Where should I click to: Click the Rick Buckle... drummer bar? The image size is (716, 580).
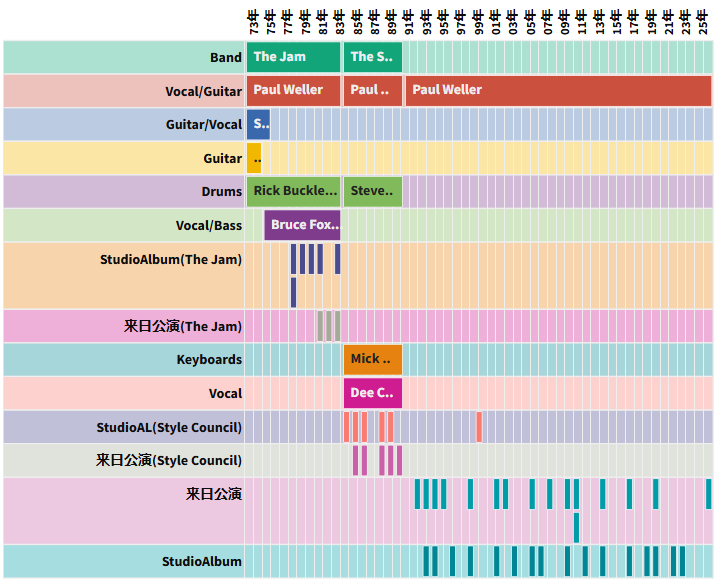click(293, 191)
